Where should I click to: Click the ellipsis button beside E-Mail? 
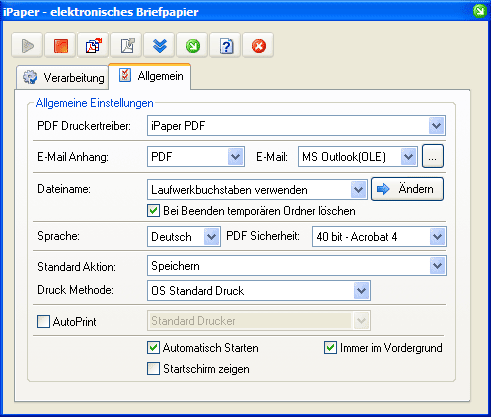[433, 156]
